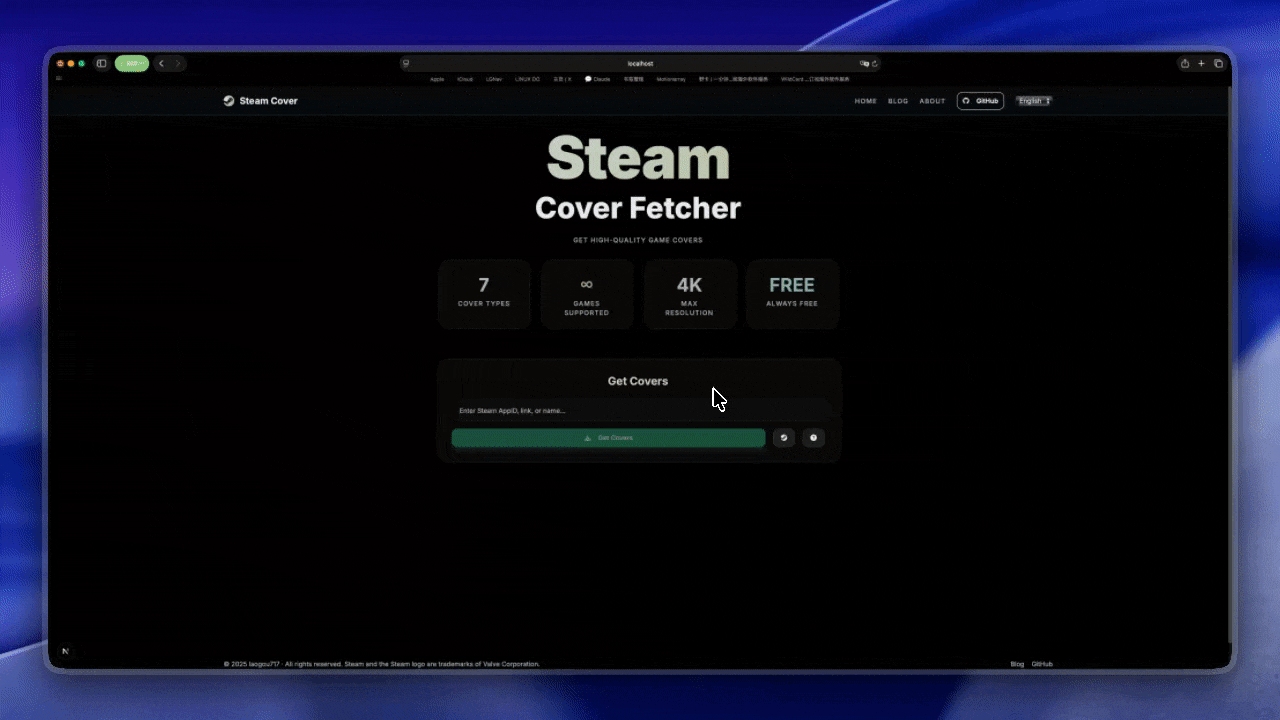Click the page settings icon left of address
The height and width of the screenshot is (720, 1280).
pyautogui.click(x=406, y=64)
